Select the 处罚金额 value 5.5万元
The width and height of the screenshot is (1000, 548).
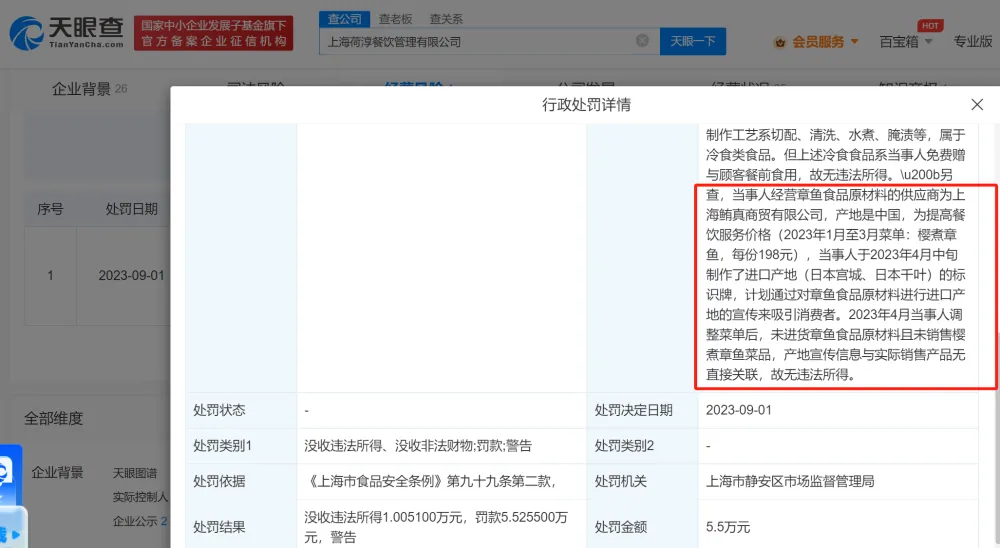[728, 527]
